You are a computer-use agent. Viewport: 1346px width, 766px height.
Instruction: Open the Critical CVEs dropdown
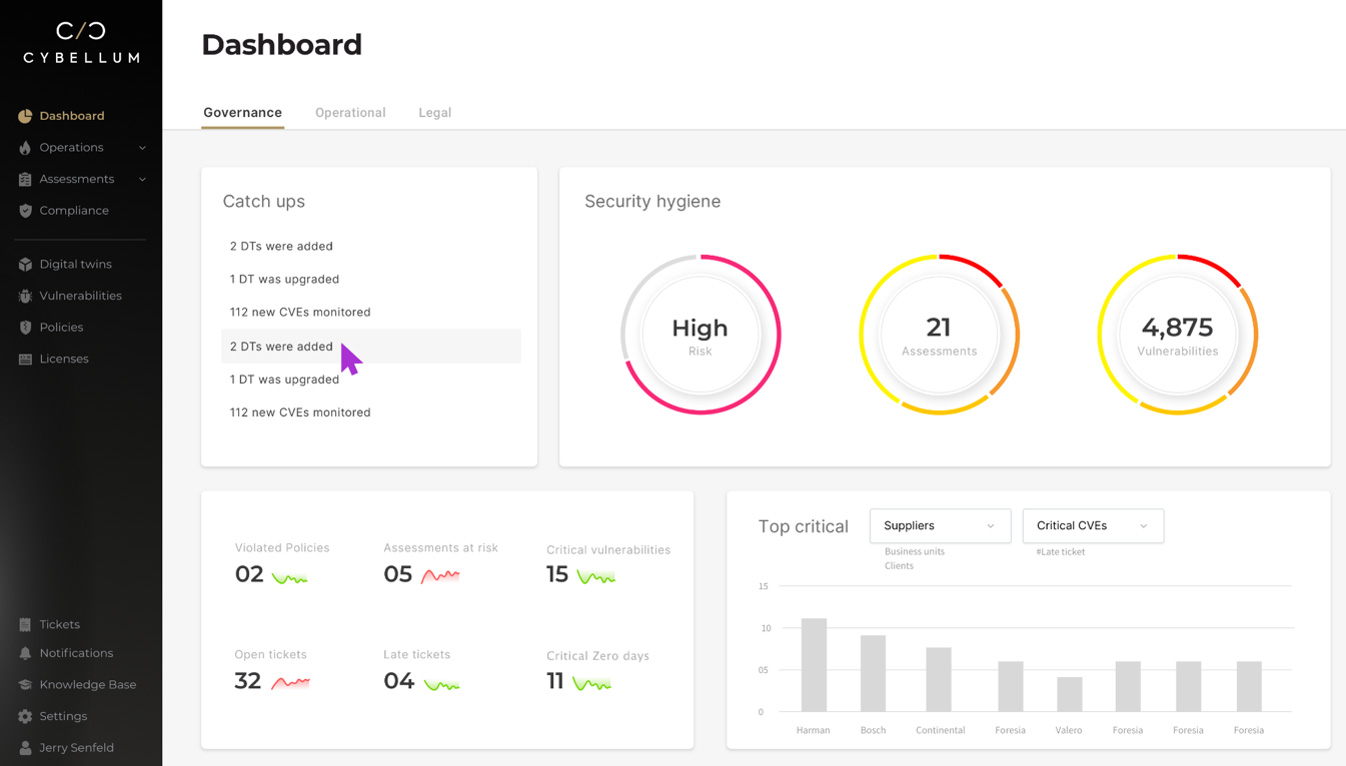tap(1092, 526)
